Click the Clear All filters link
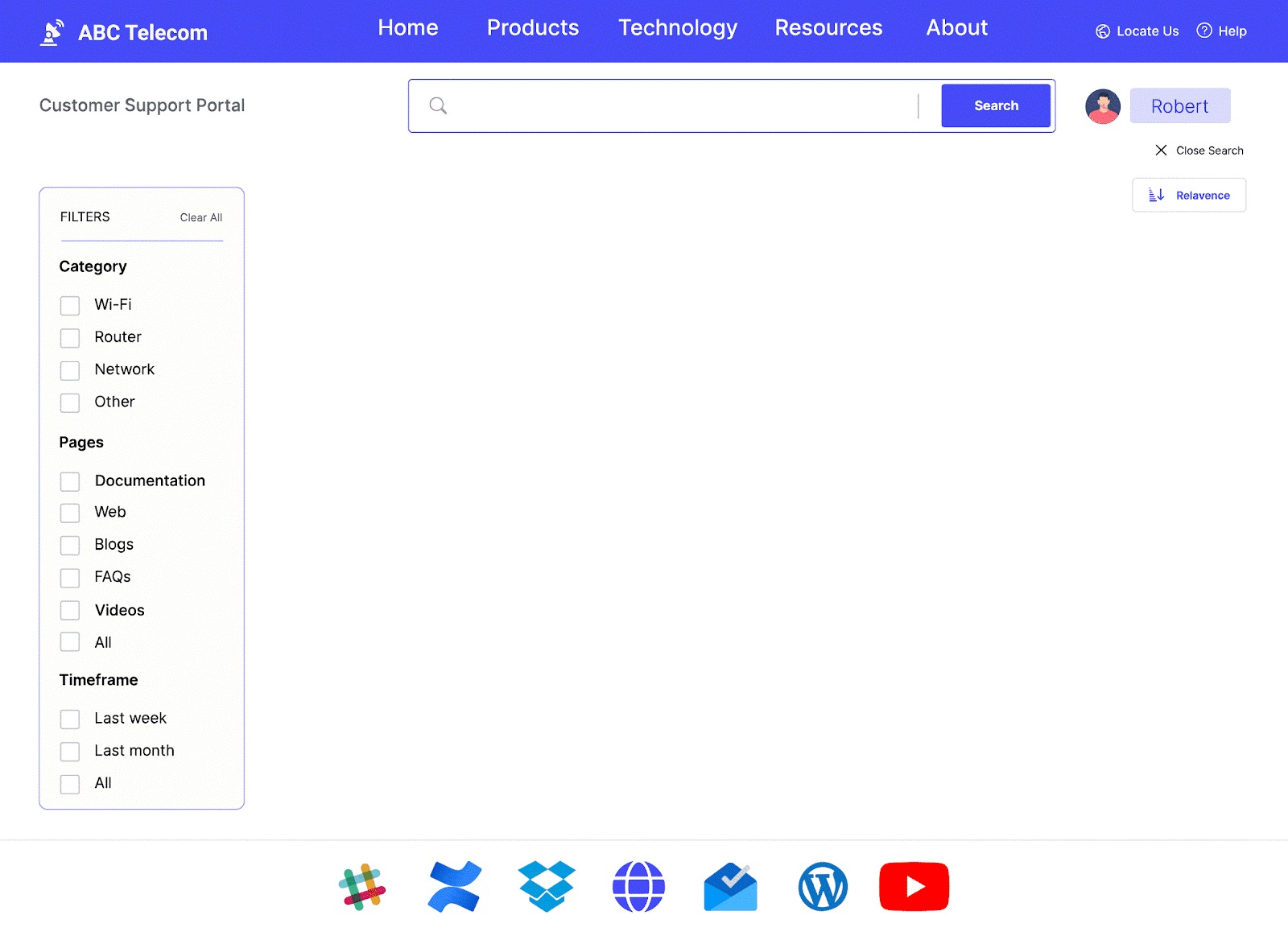The width and height of the screenshot is (1288, 940). pyautogui.click(x=201, y=217)
